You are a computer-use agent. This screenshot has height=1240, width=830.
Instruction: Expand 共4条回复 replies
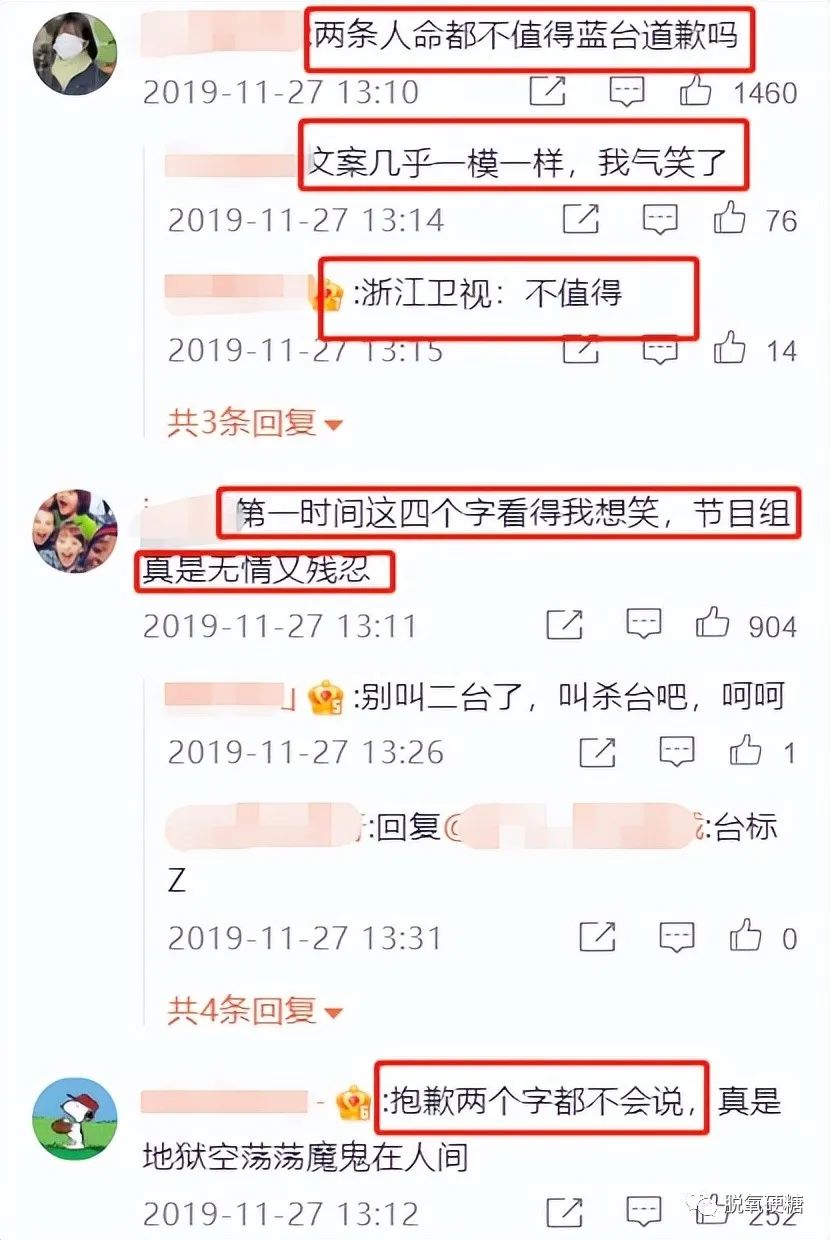pyautogui.click(x=255, y=1011)
